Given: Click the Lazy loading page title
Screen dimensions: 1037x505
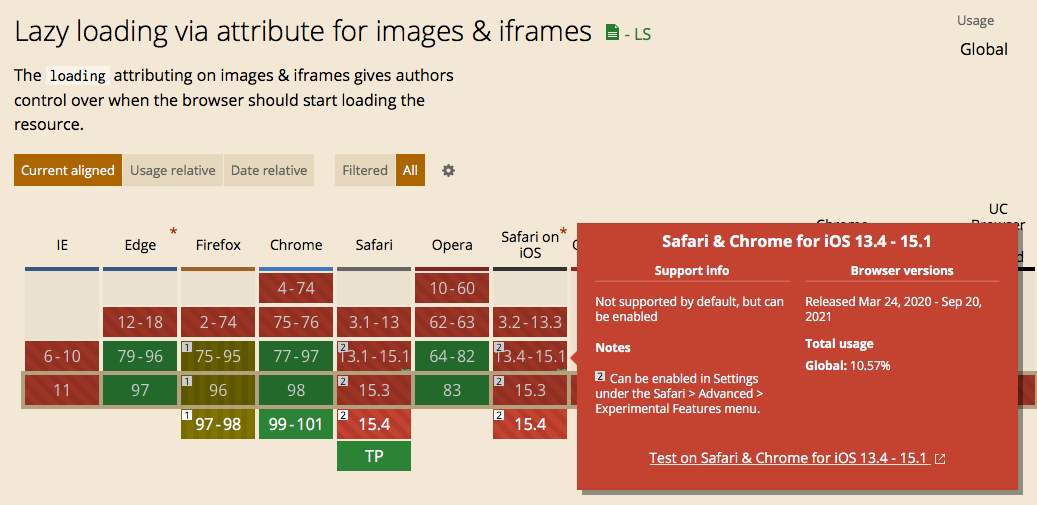Looking at the screenshot, I should [303, 31].
